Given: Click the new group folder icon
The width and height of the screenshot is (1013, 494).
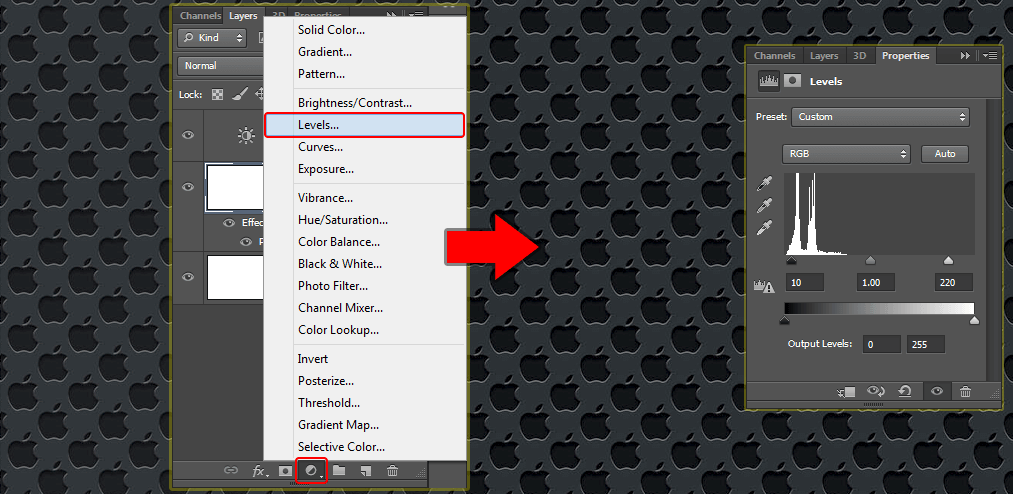Looking at the screenshot, I should pos(339,470).
